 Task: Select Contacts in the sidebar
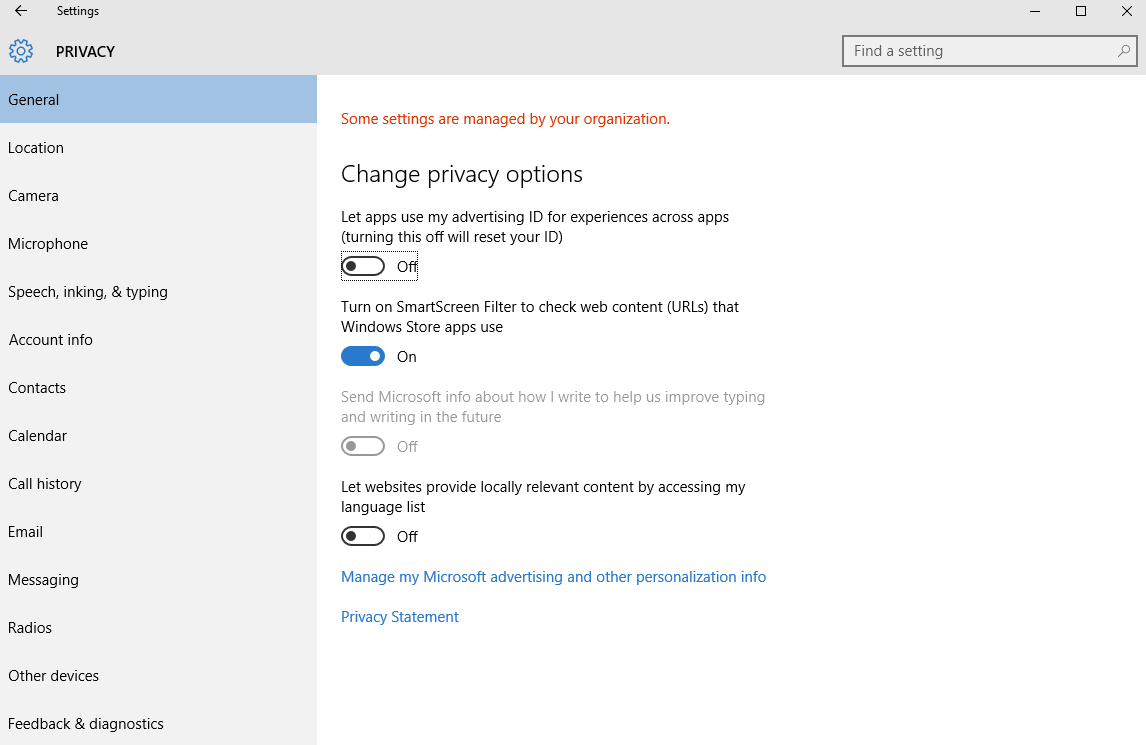[37, 388]
